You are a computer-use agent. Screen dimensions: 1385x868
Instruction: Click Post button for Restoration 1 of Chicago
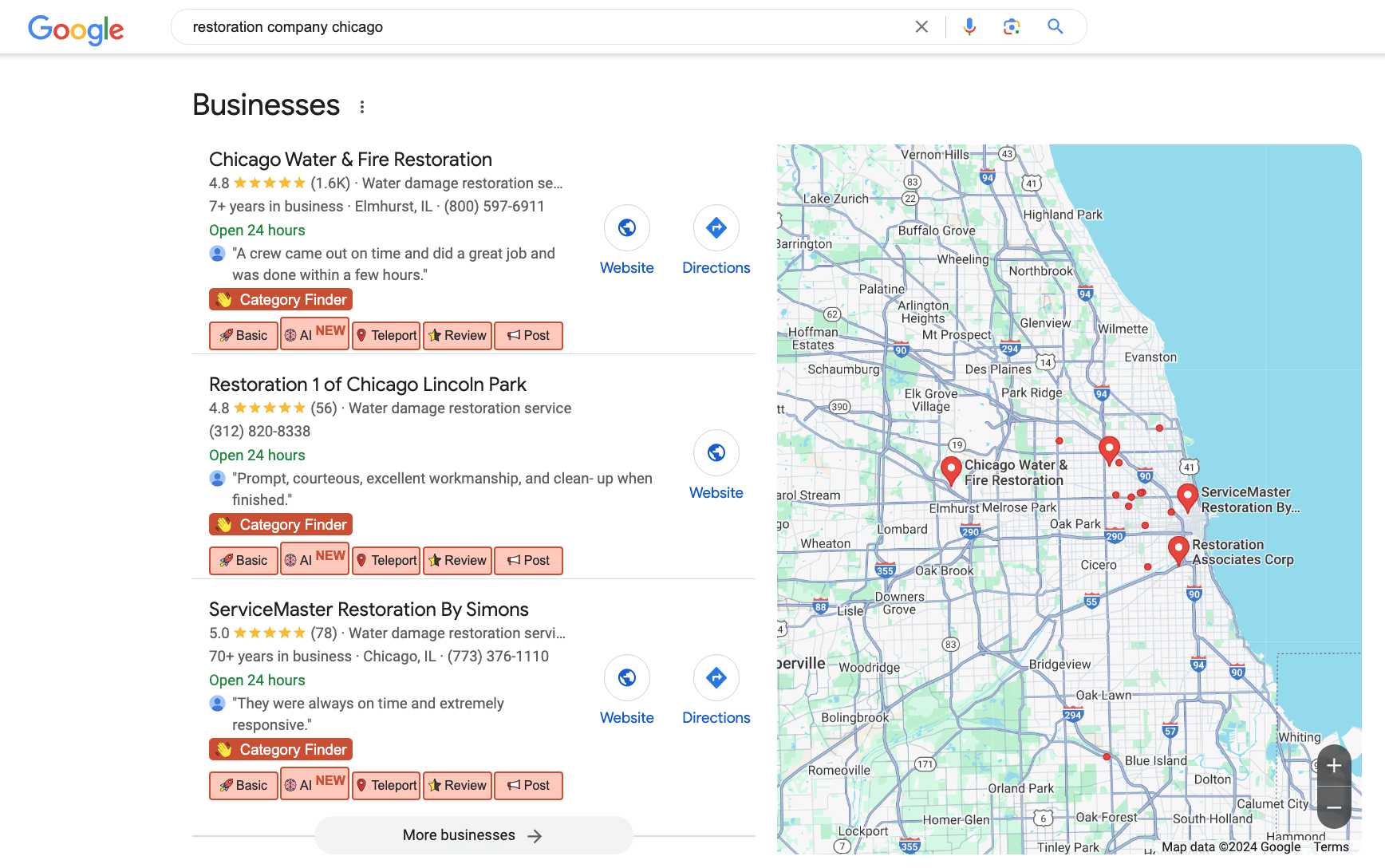(528, 561)
